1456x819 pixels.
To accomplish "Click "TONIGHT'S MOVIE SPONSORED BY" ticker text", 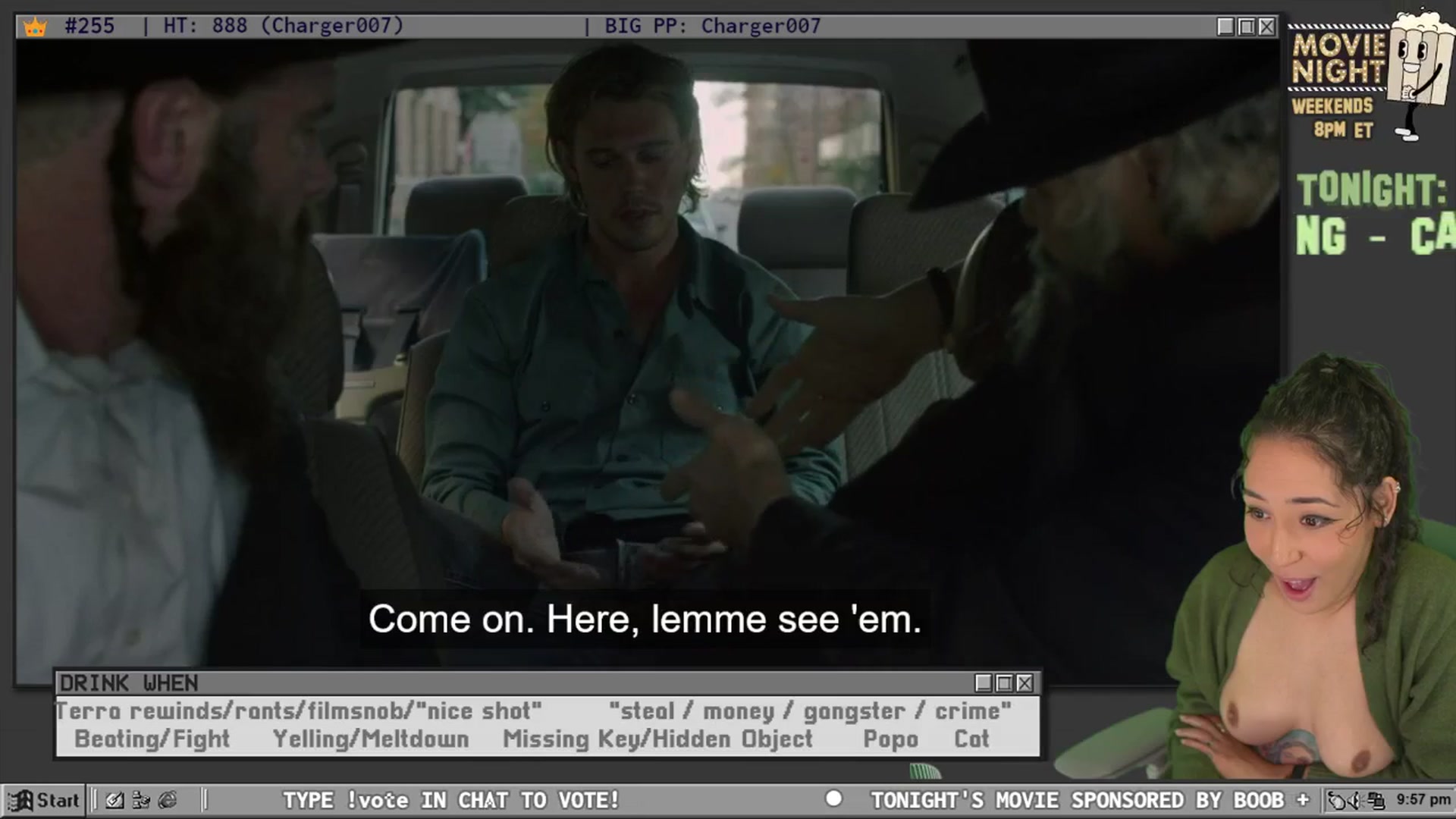I will pyautogui.click(x=1049, y=800).
